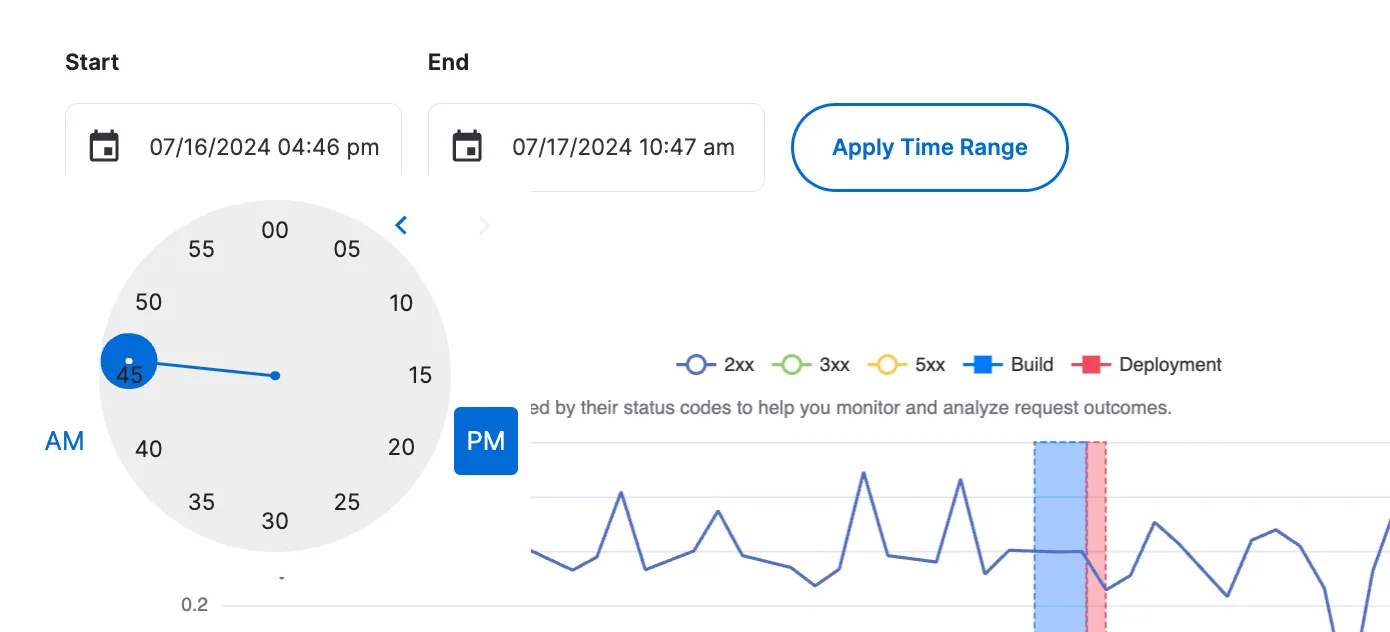Select minute 00 on the clock dial
The image size is (1390, 632).
click(275, 230)
